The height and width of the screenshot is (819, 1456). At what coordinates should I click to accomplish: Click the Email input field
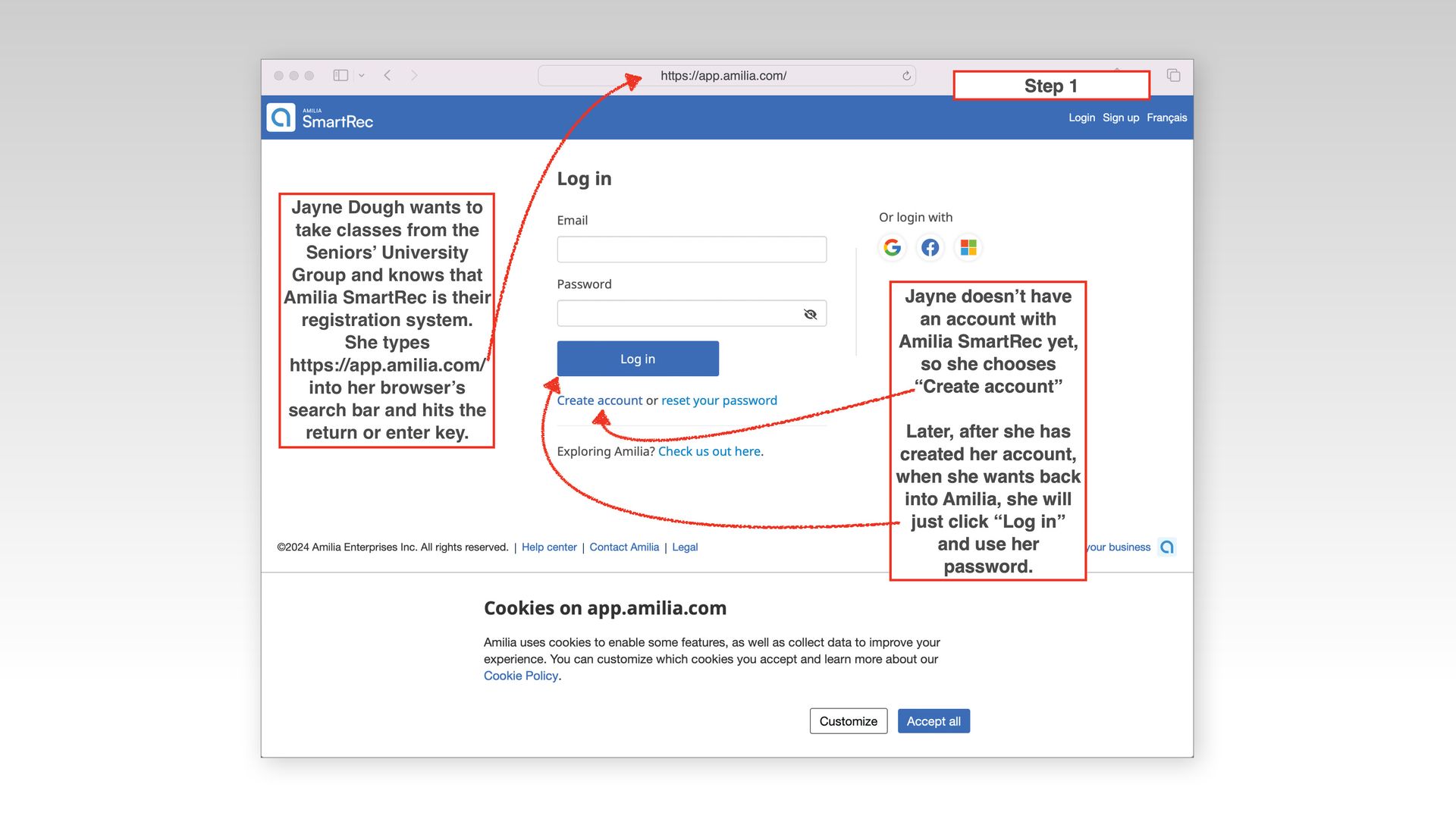coord(692,249)
